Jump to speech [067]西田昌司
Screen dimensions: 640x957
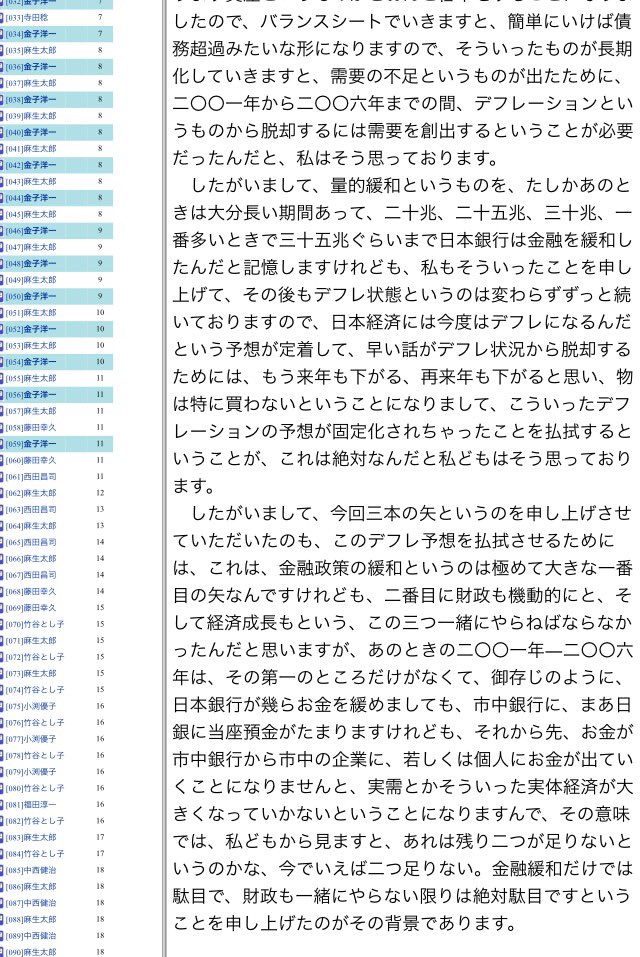31,576
